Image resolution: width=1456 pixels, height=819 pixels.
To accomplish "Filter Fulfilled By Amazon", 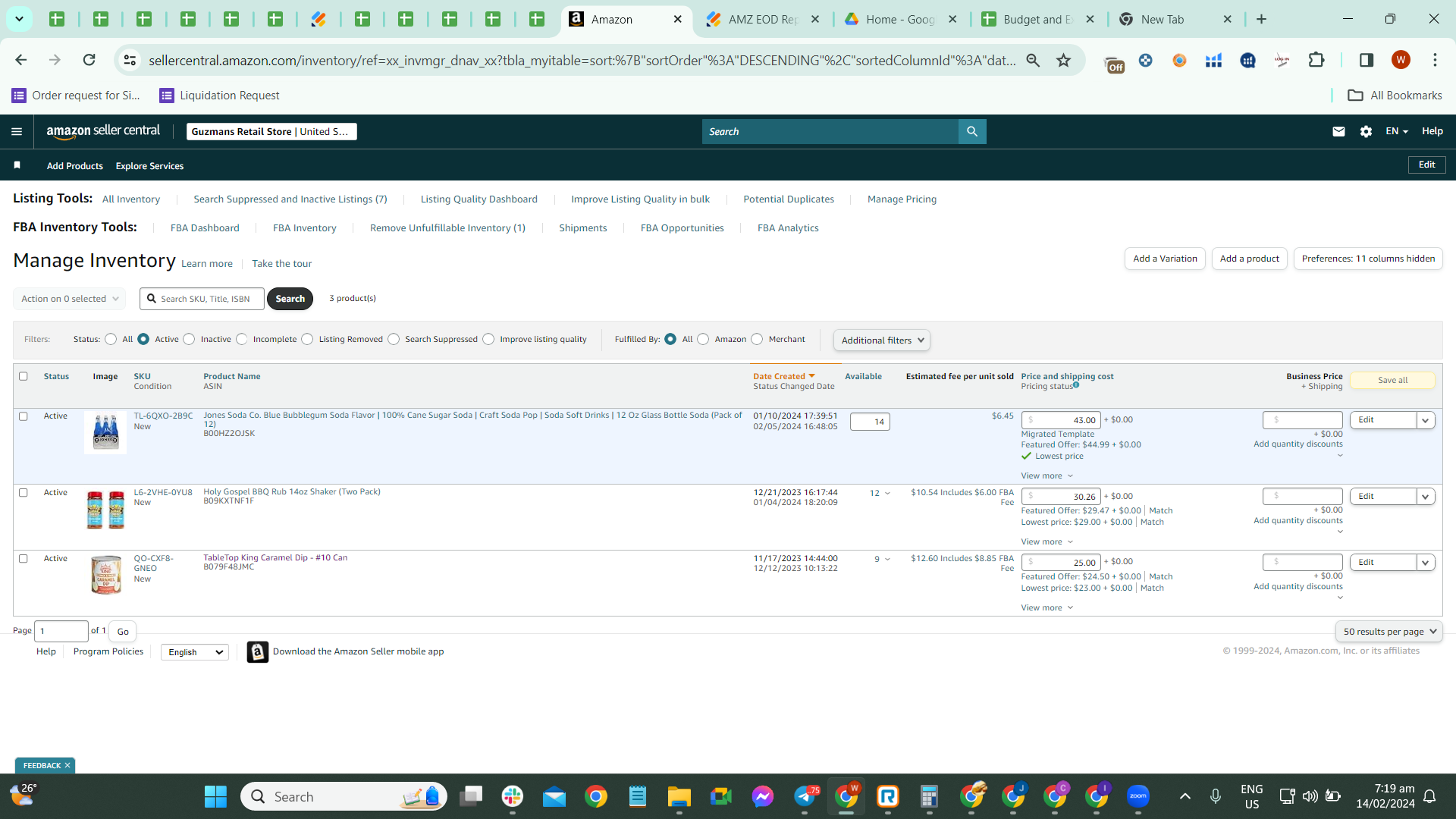I will pyautogui.click(x=703, y=340).
